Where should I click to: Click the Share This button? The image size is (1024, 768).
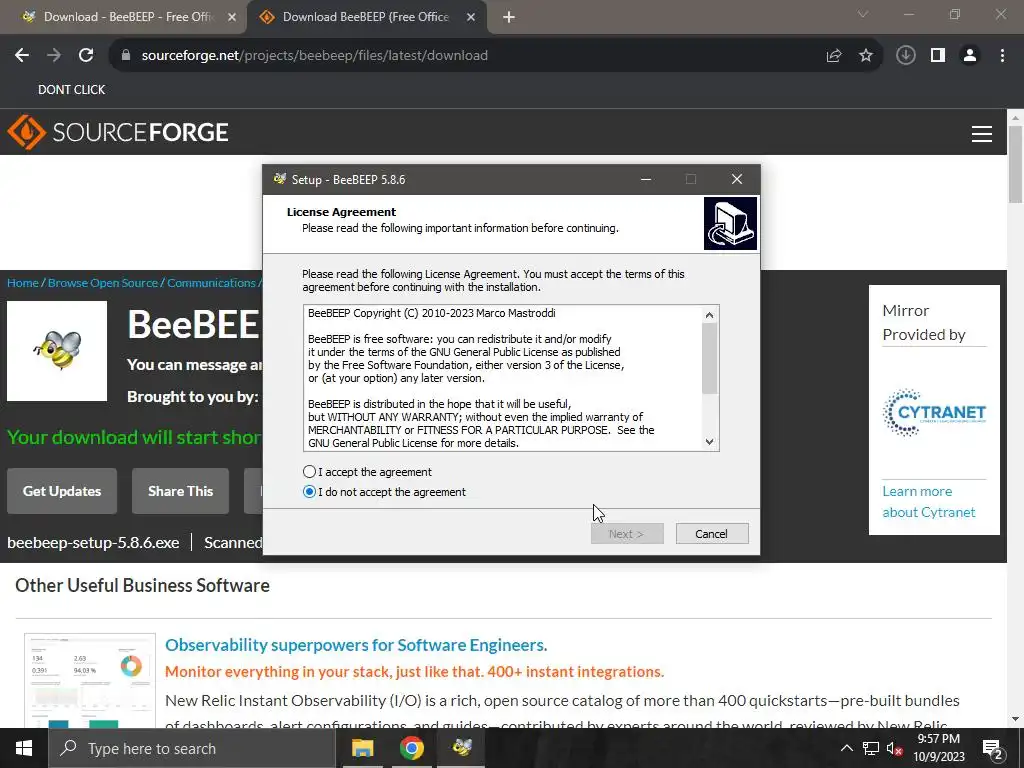tap(180, 491)
